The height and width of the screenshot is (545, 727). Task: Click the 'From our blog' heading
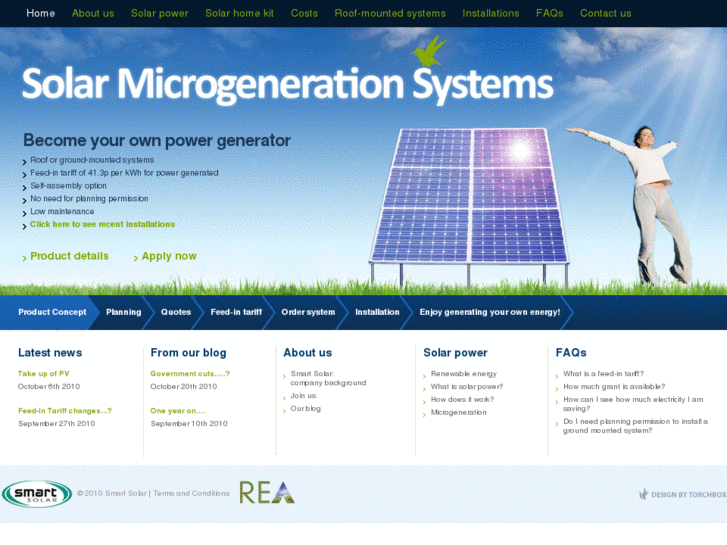(x=188, y=353)
